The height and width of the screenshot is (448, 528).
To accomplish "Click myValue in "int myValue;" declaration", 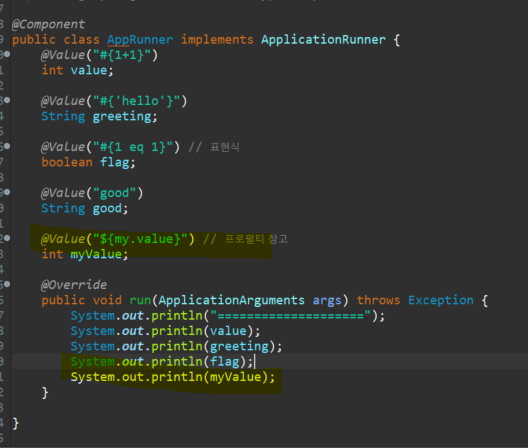I will tap(96, 254).
